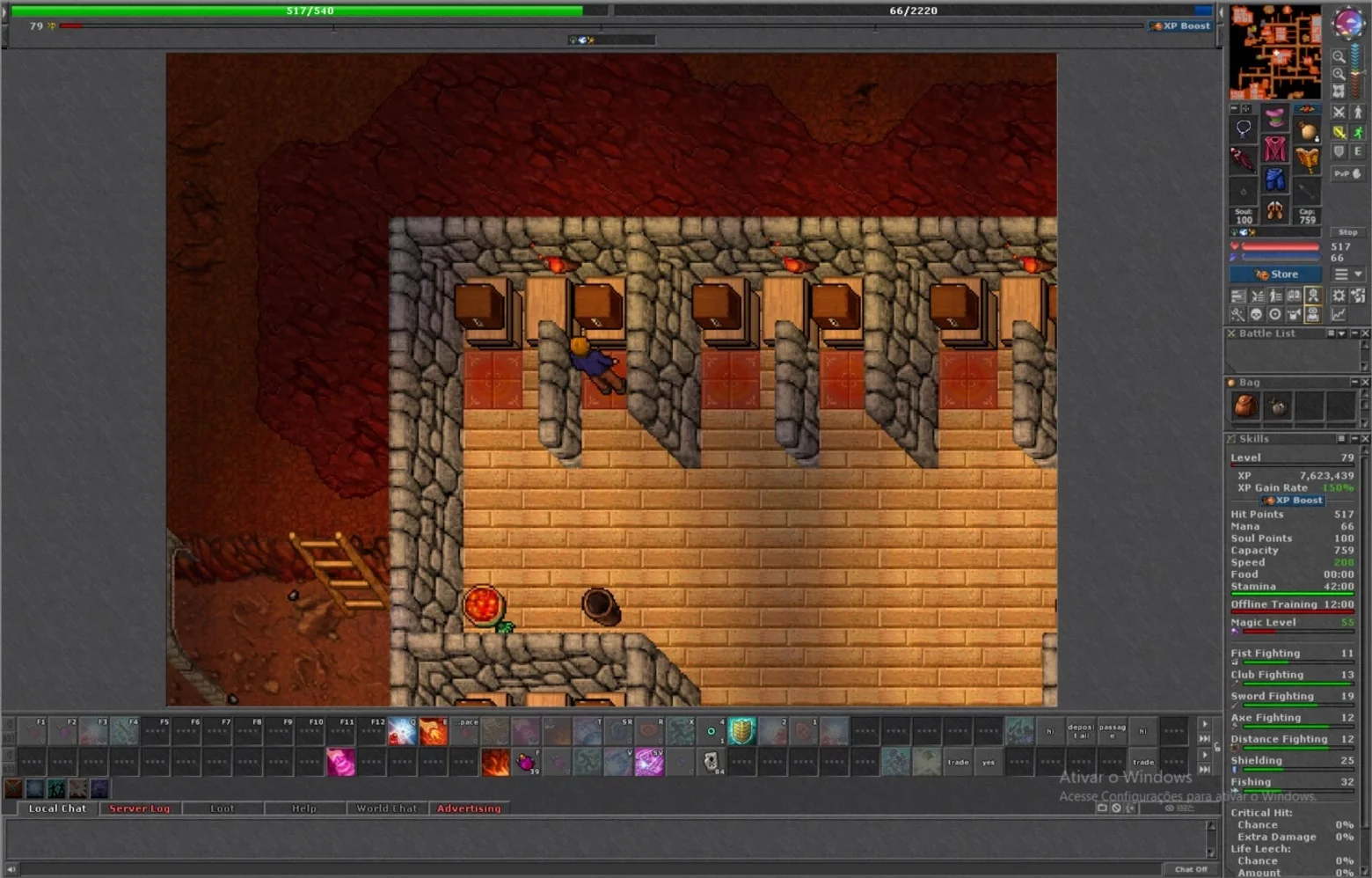Viewport: 1372px width, 878px height.
Task: Toggle the expert mode E button
Action: coord(1358,151)
